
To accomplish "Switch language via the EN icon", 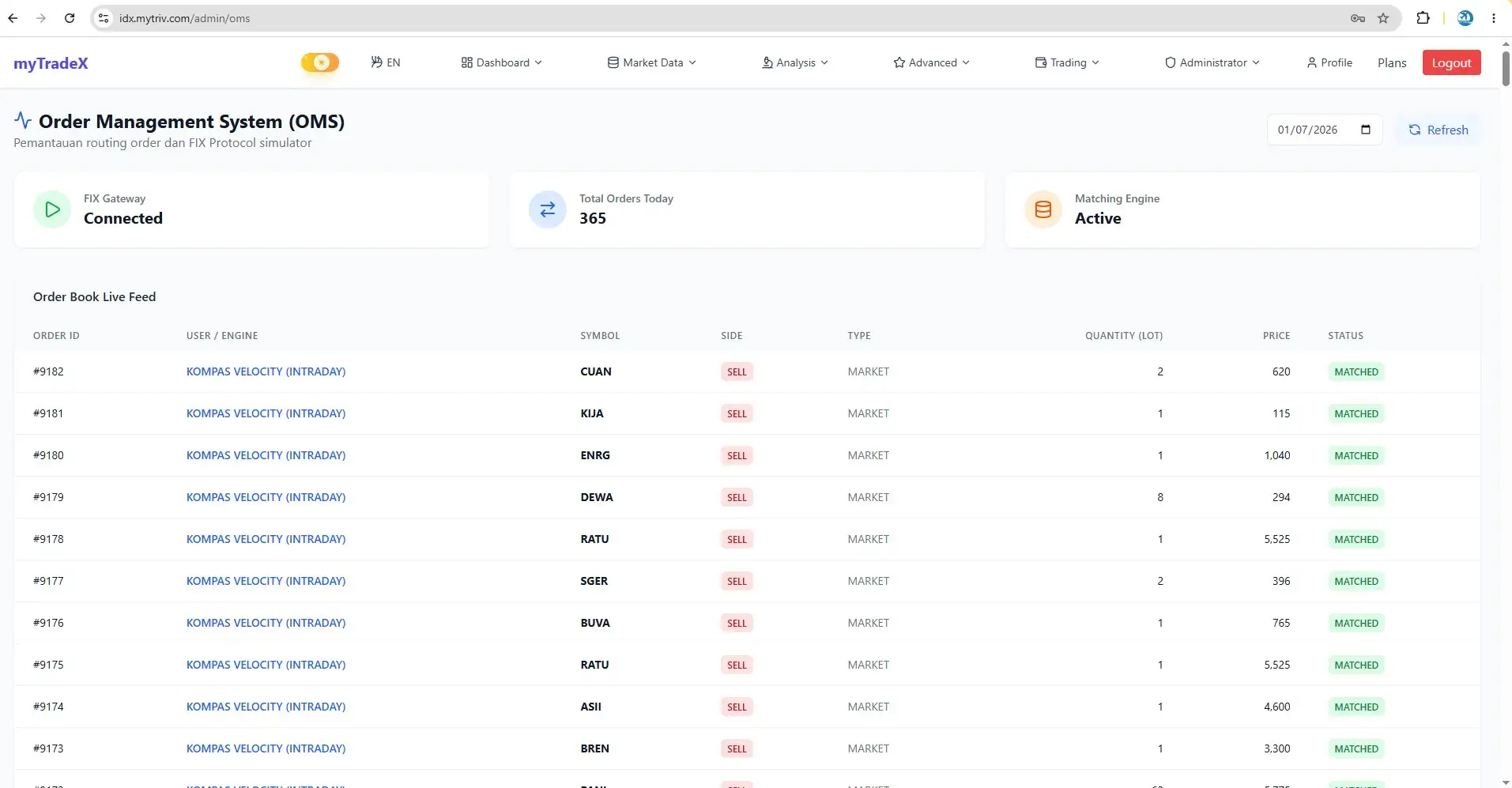I will tap(386, 62).
